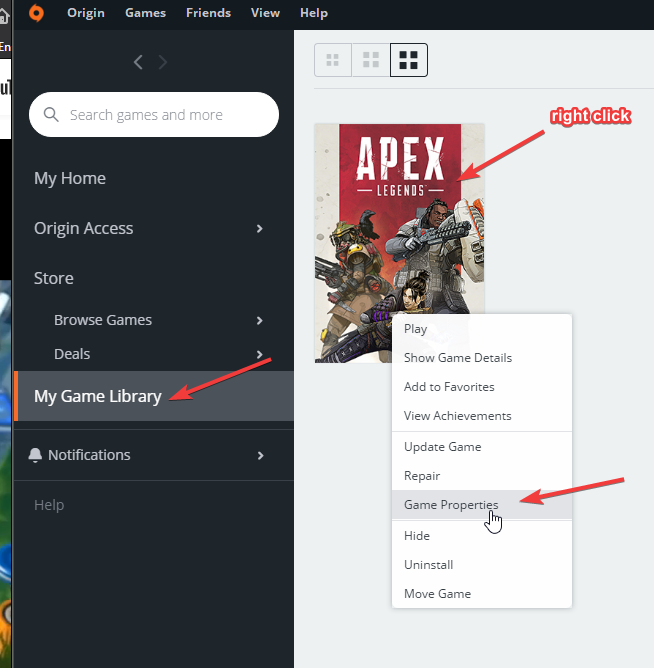Choose Move Game

(482, 594)
